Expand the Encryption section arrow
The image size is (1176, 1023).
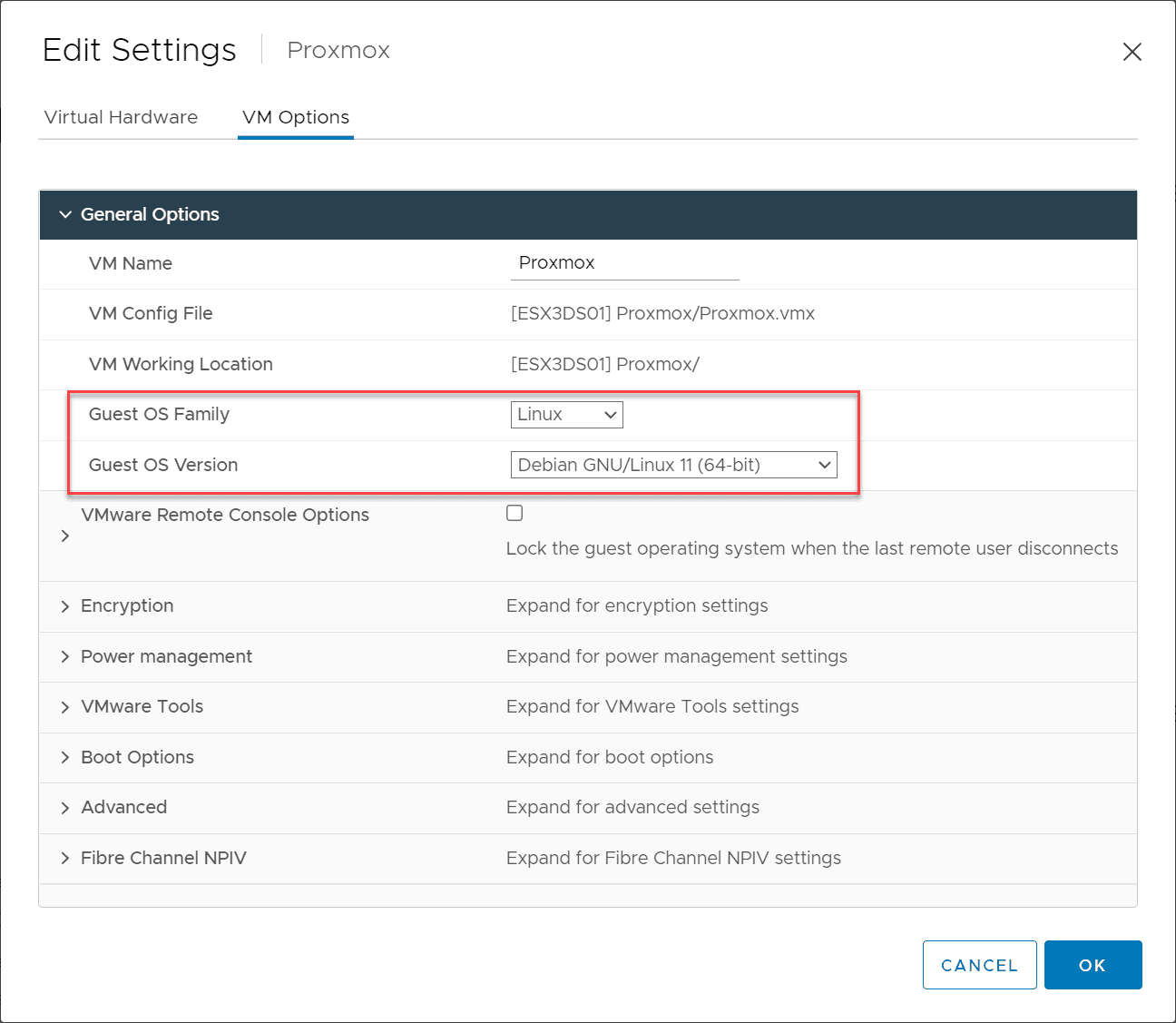point(65,606)
